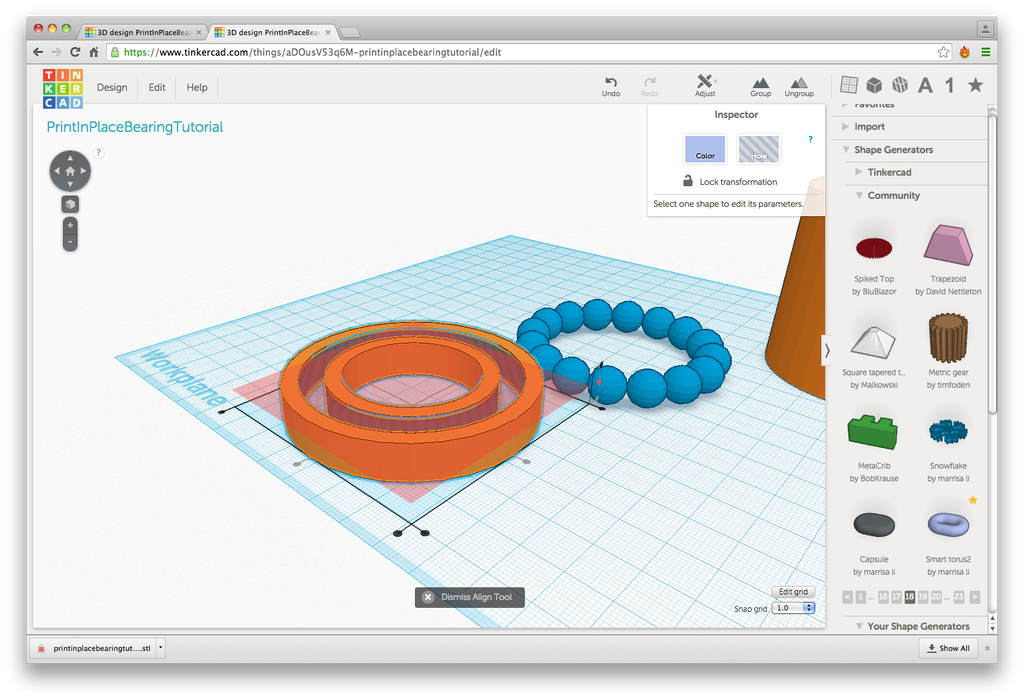Go to previous page of community shapes
1024x700 pixels.
pos(847,597)
